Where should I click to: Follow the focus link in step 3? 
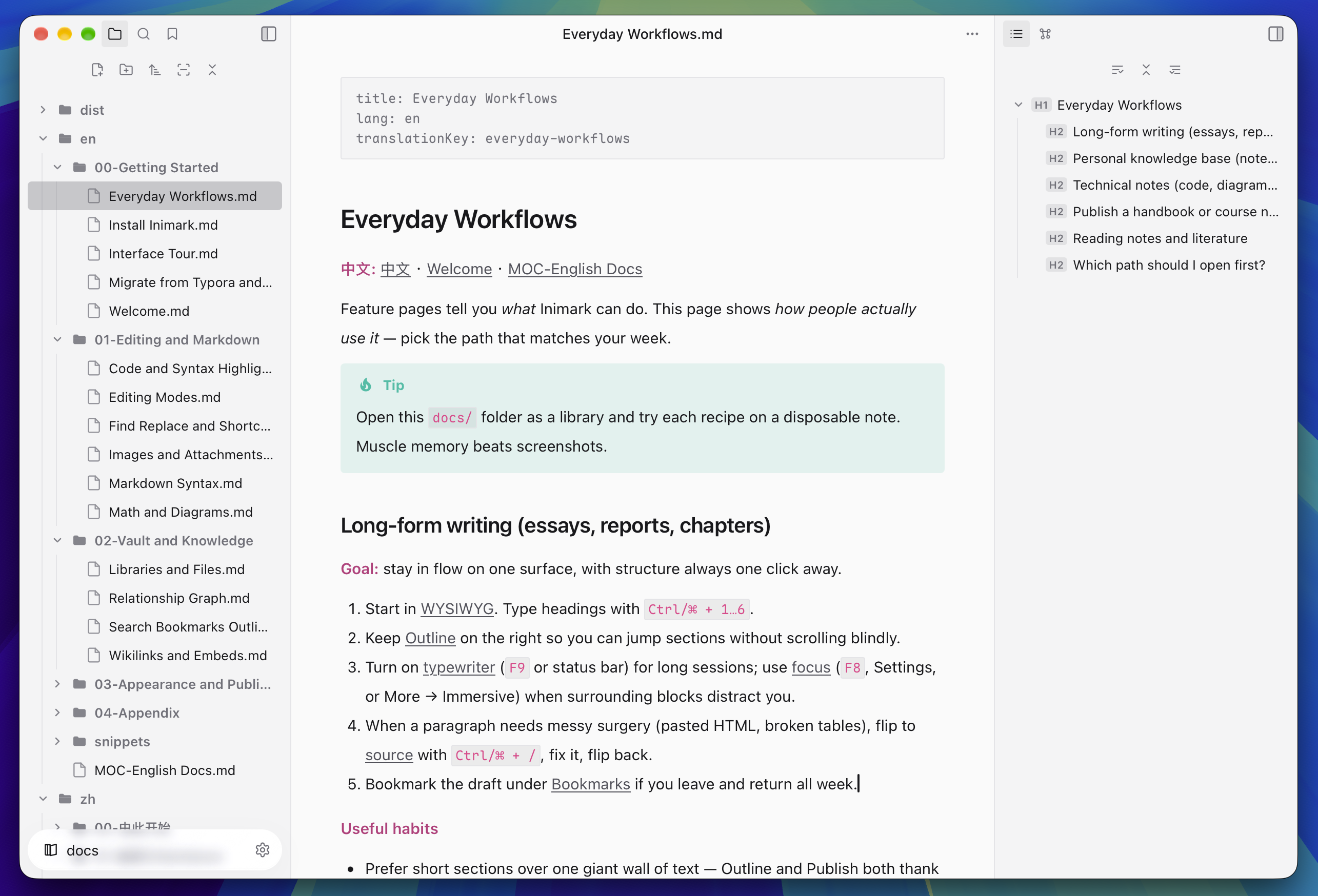coord(811,667)
